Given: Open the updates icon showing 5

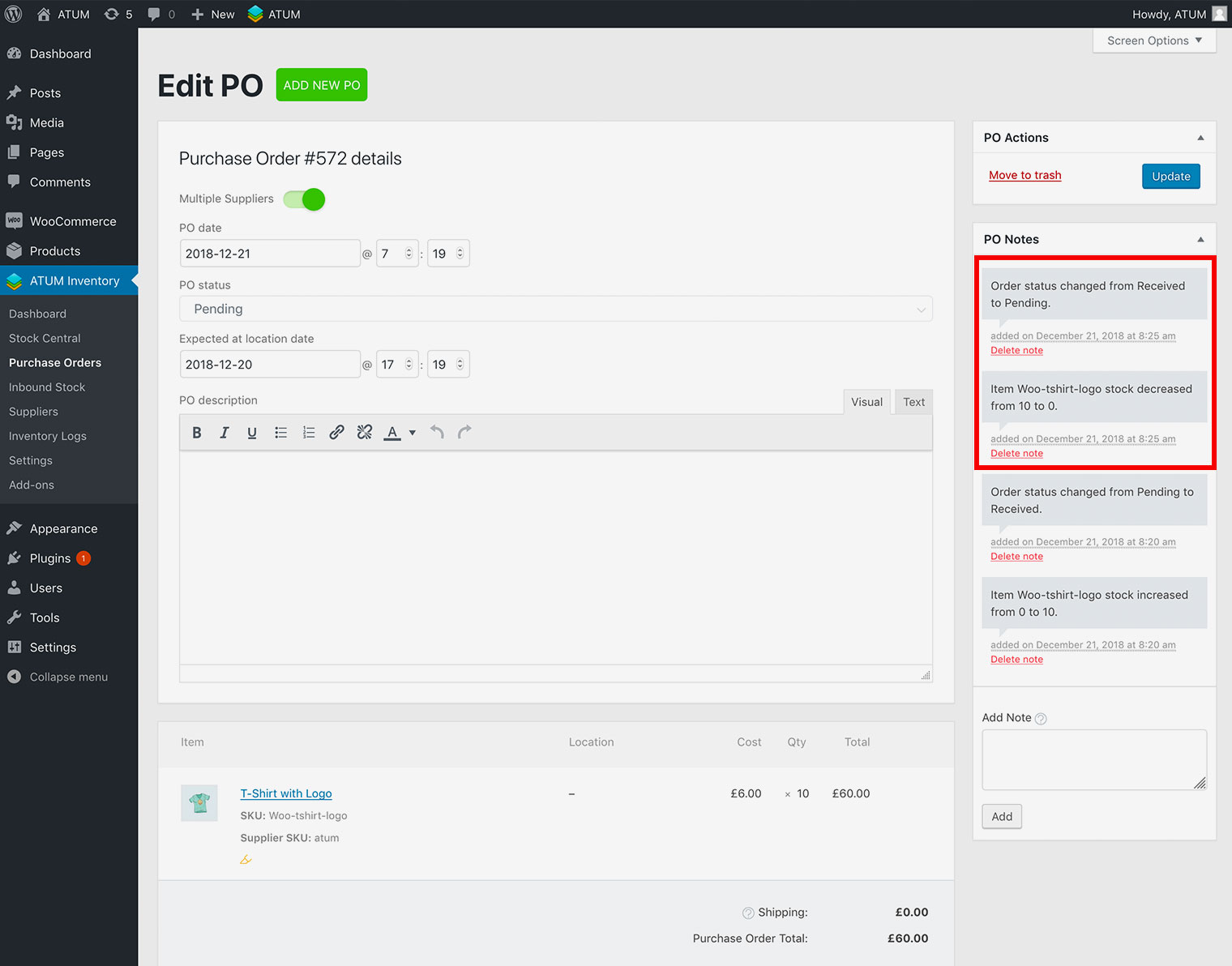Looking at the screenshot, I should point(118,14).
